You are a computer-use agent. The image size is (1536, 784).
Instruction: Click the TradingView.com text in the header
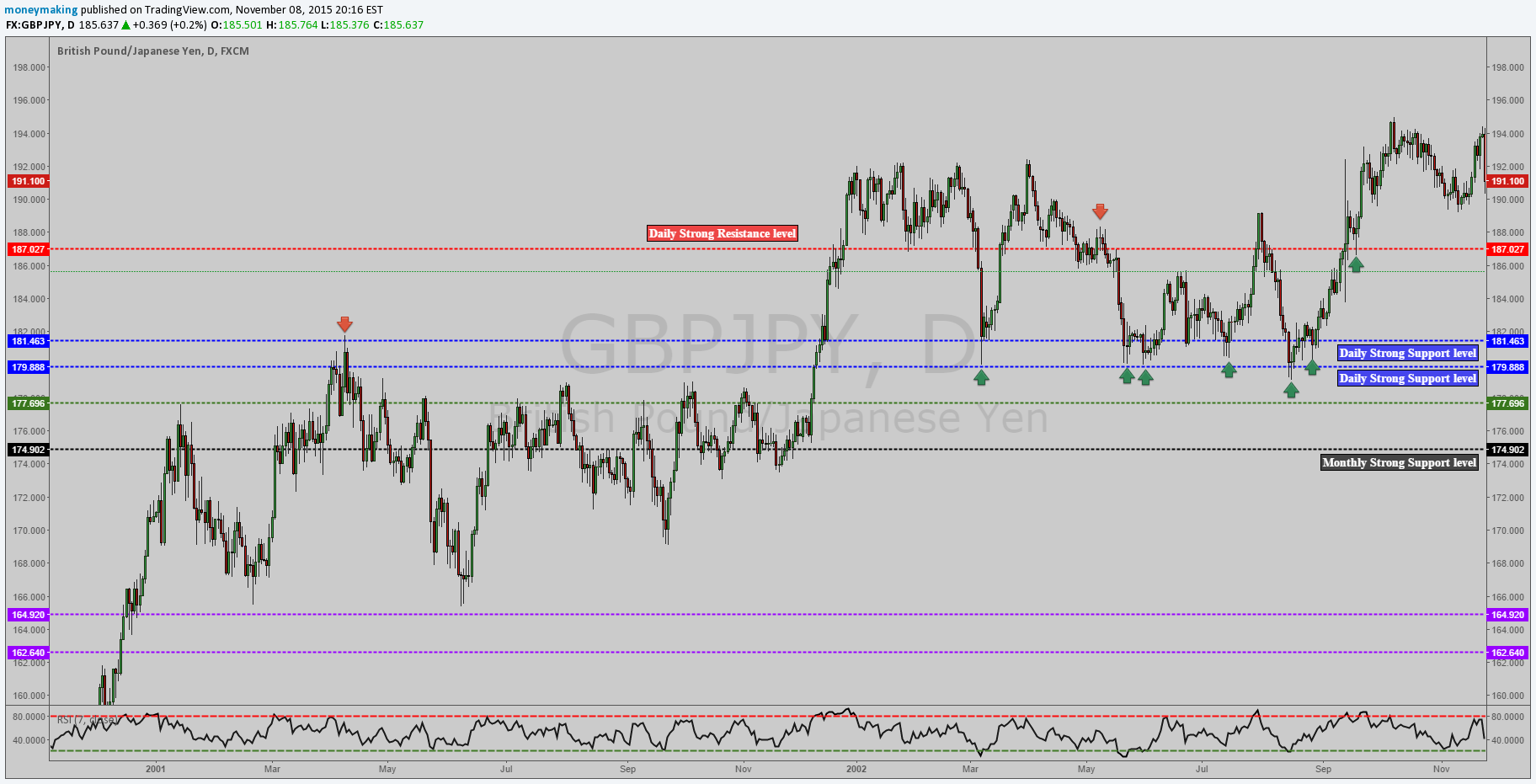[x=188, y=10]
